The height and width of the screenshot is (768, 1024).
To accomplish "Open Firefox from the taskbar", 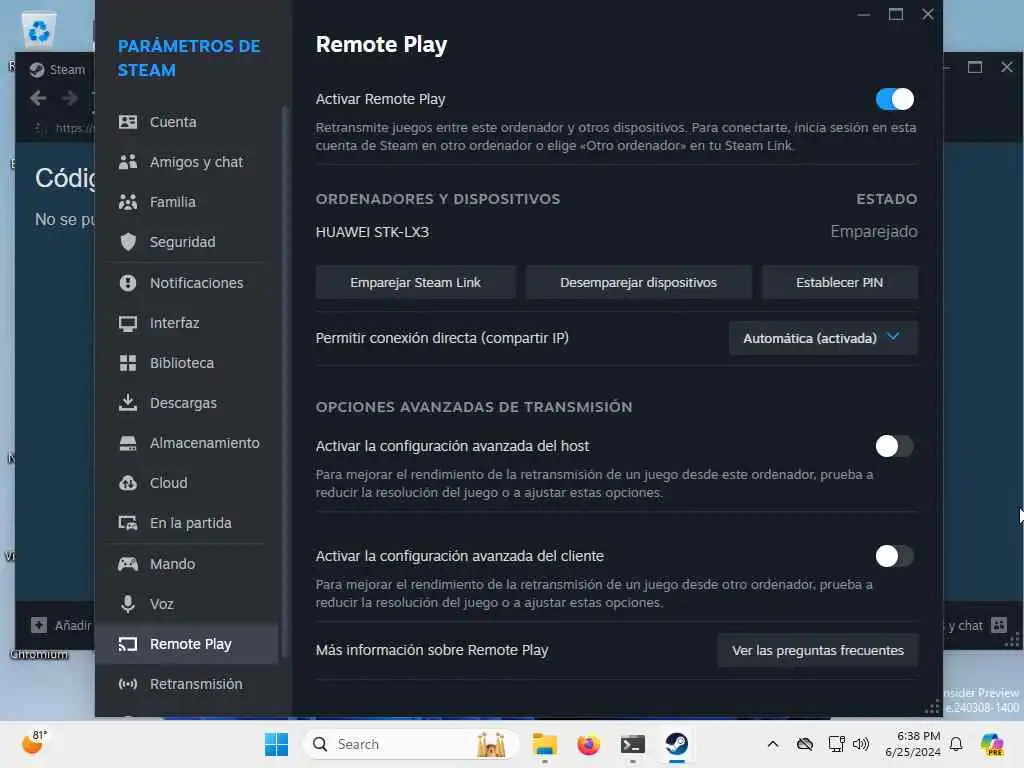I will (x=588, y=744).
